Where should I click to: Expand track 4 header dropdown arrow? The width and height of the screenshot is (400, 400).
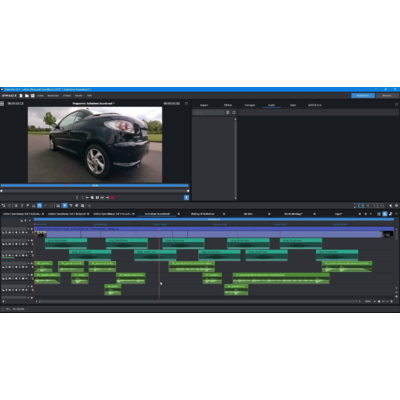(28, 263)
